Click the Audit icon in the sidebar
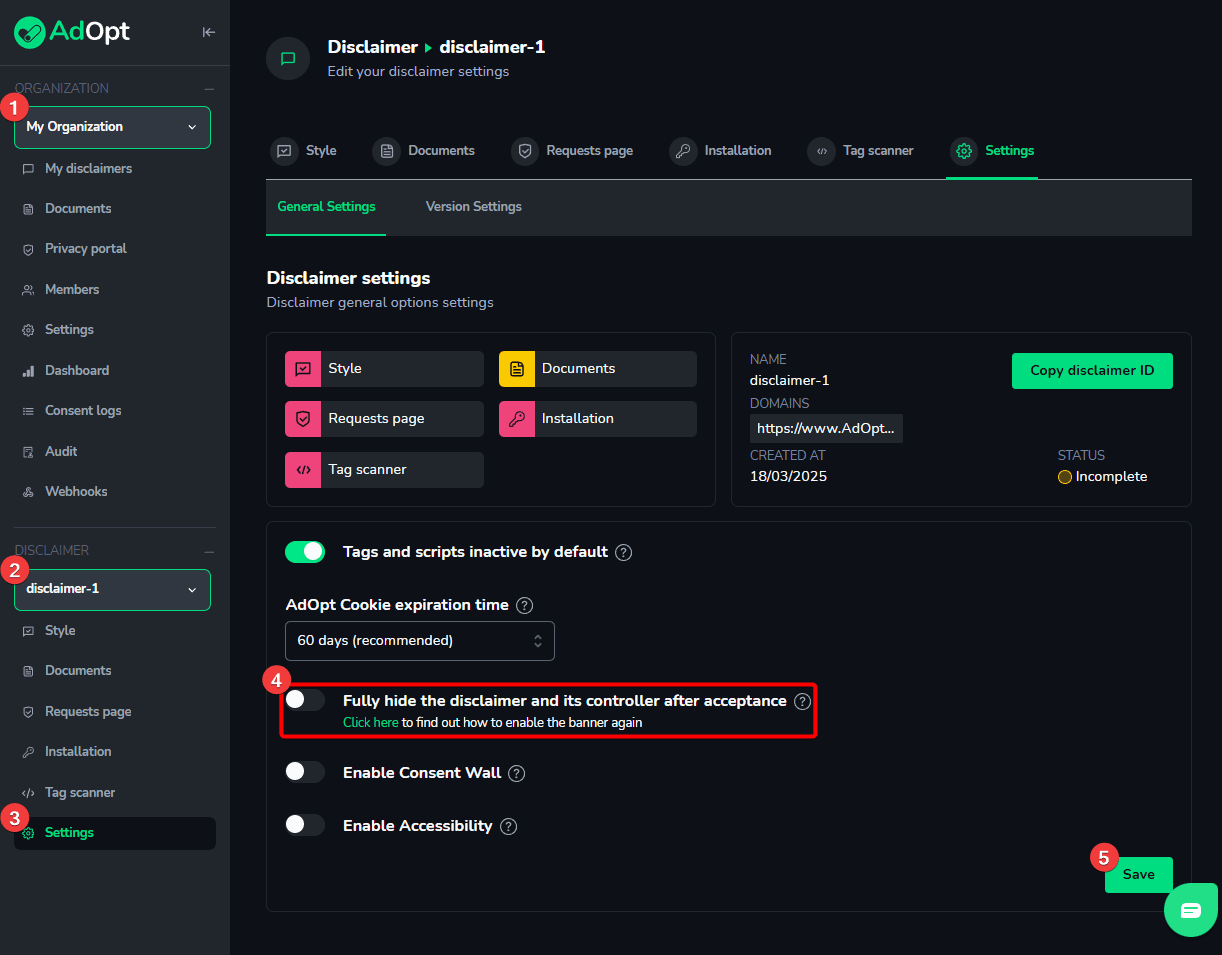 pos(28,452)
